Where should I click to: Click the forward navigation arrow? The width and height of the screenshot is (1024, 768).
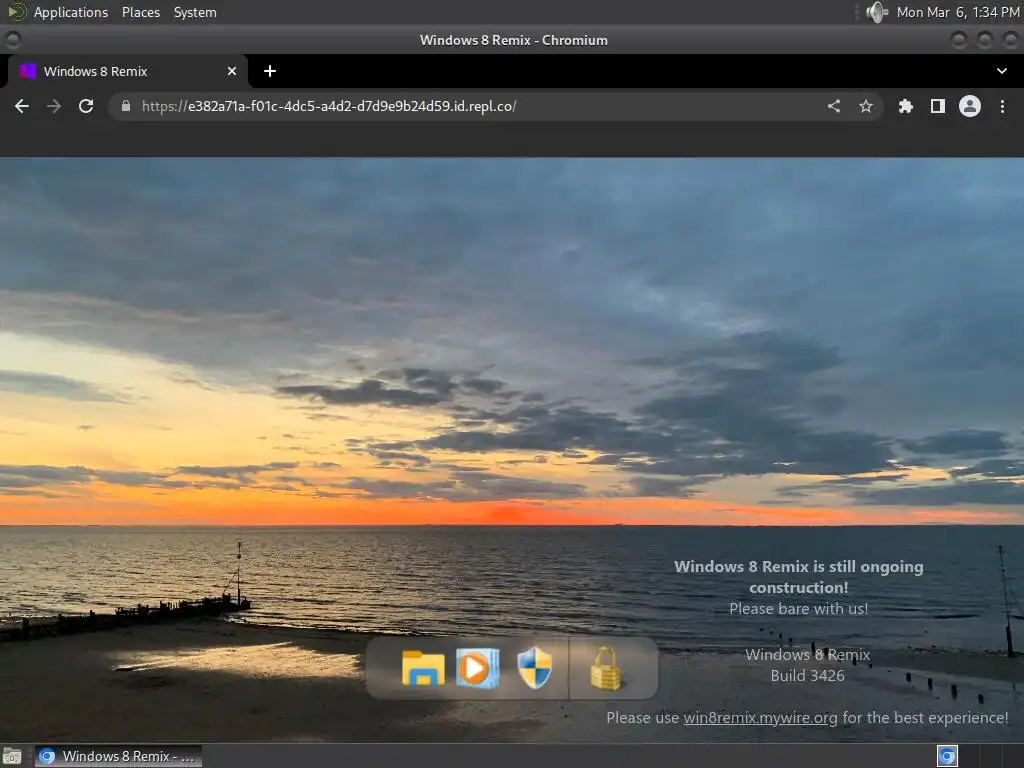[54, 106]
